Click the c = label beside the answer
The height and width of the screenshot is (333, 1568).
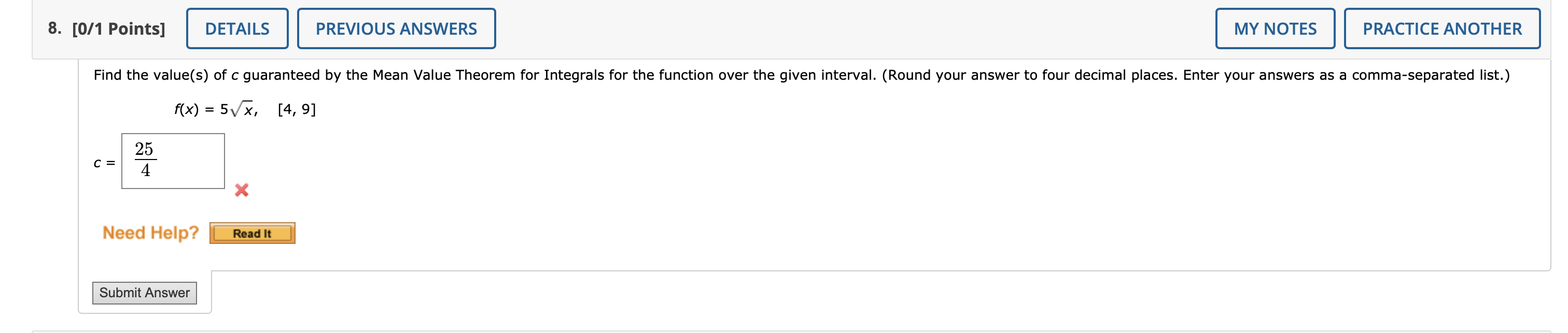tap(104, 162)
